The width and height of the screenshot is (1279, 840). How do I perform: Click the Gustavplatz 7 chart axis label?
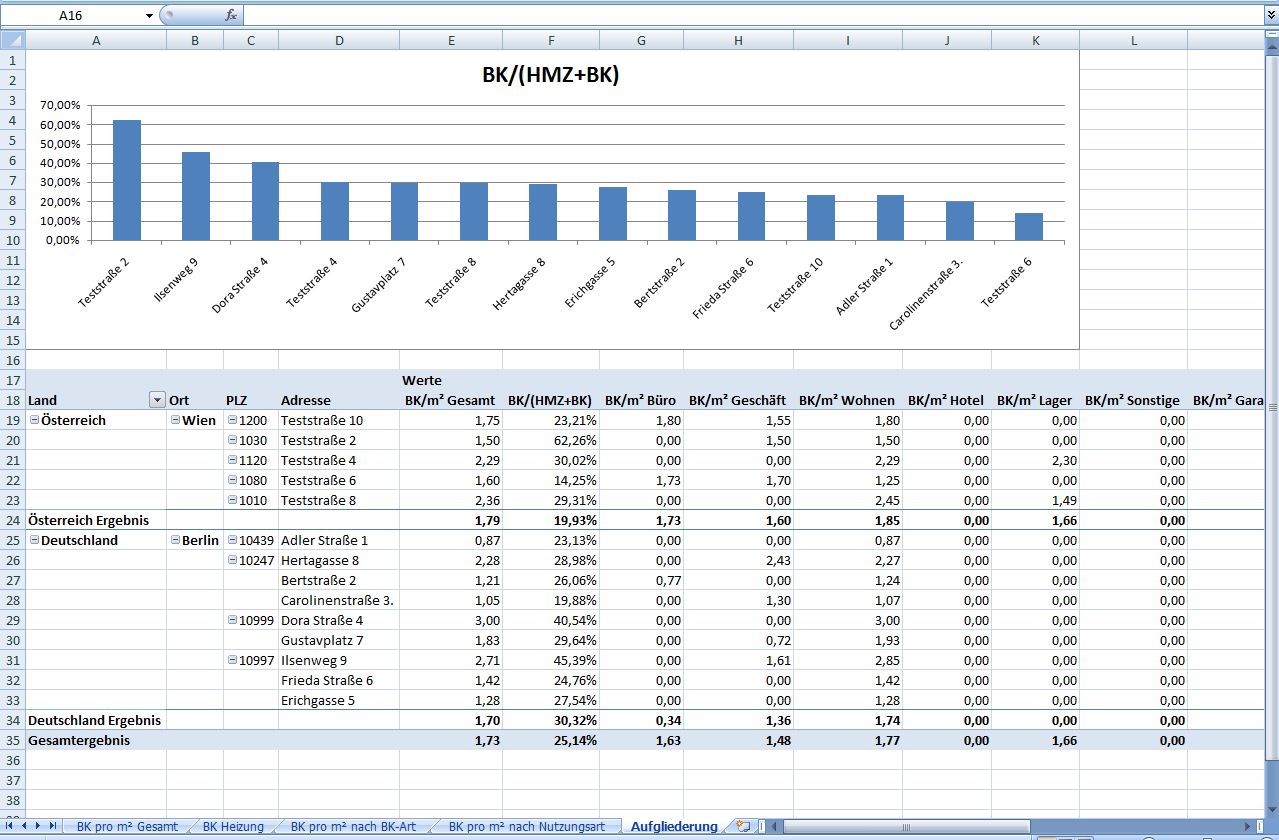(x=379, y=287)
